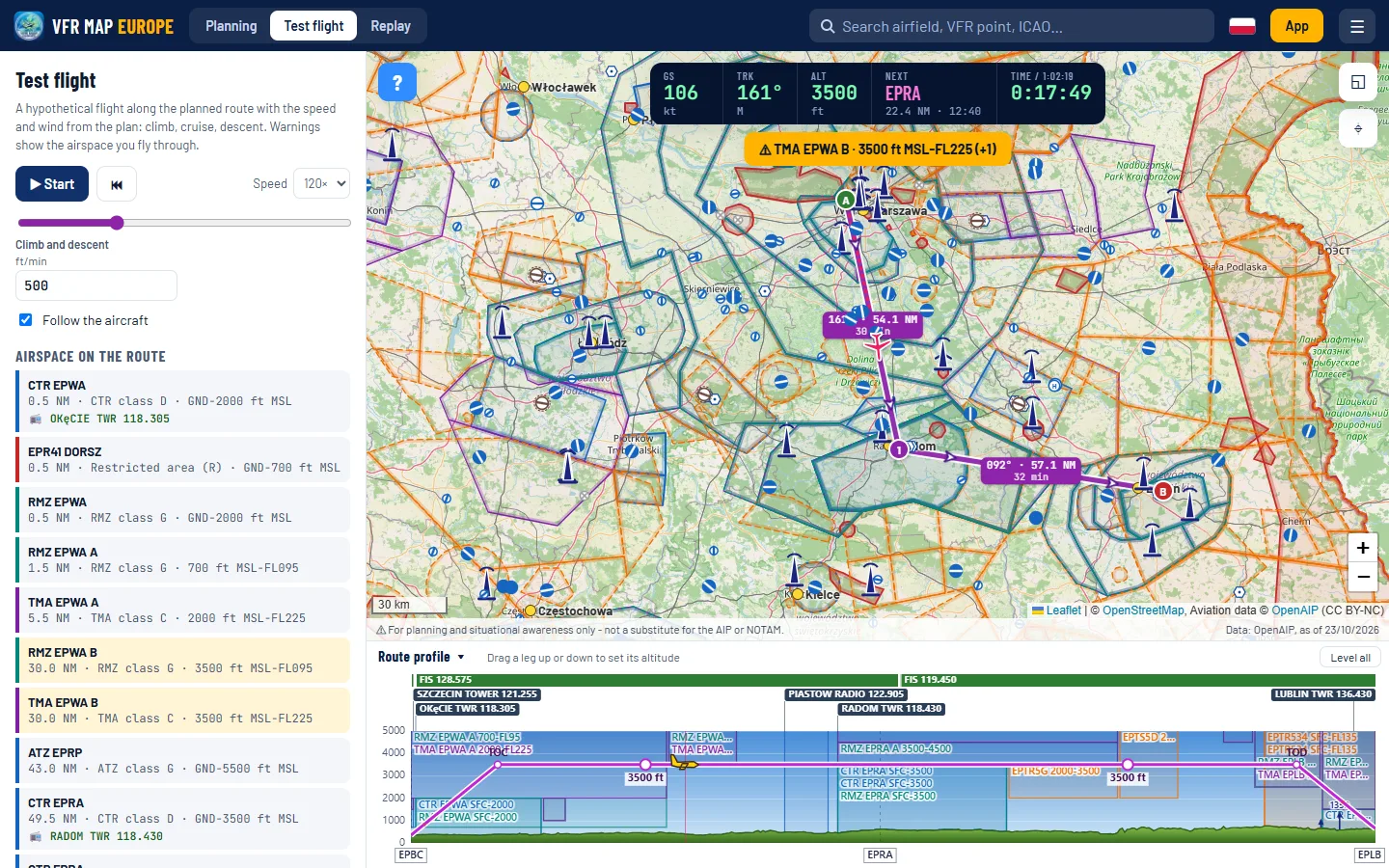Select waypoint 1 marker near Radom
This screenshot has width=1389, height=868.
tap(899, 449)
